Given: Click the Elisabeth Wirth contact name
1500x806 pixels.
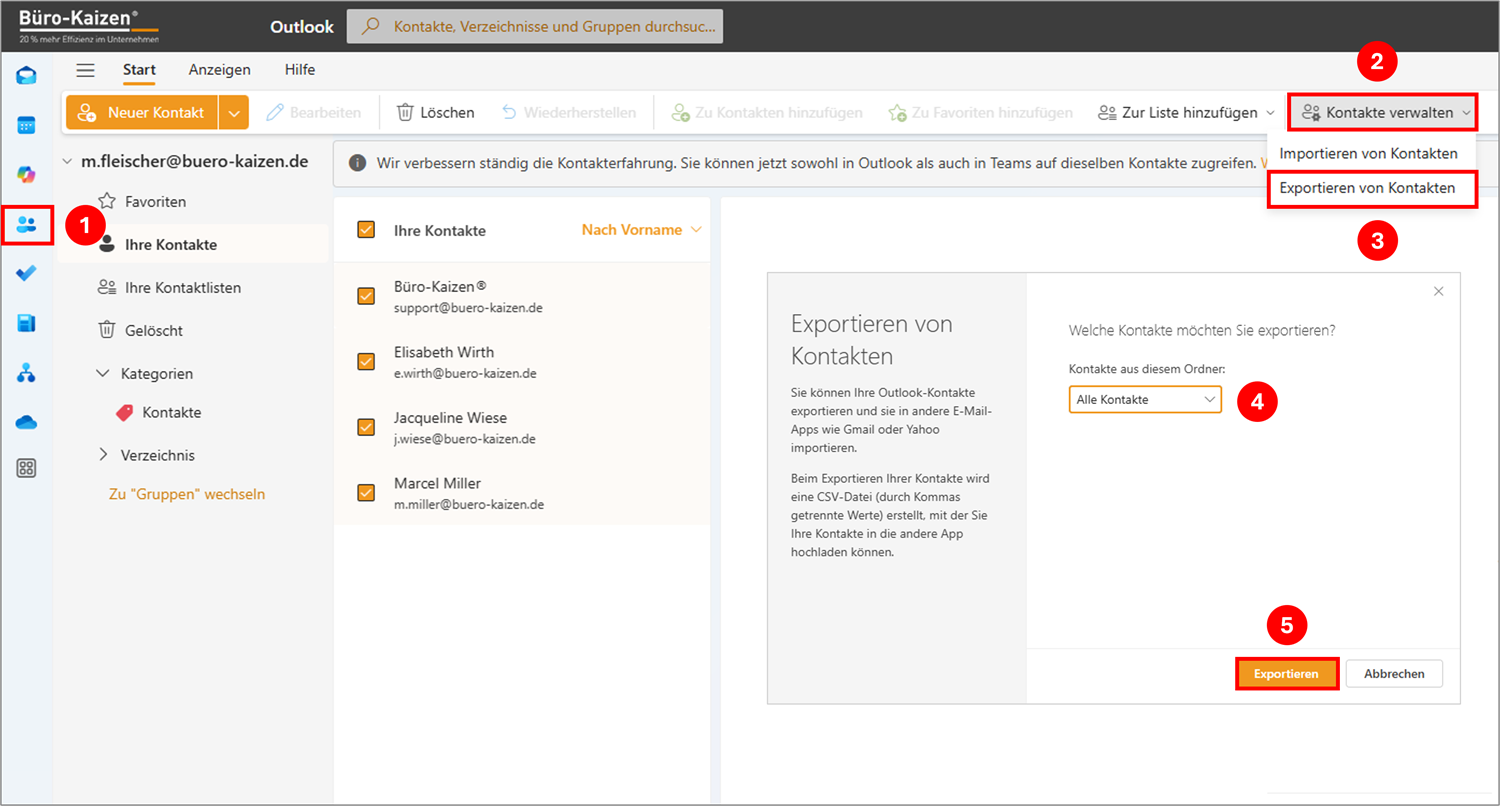Looking at the screenshot, I should pyautogui.click(x=444, y=352).
